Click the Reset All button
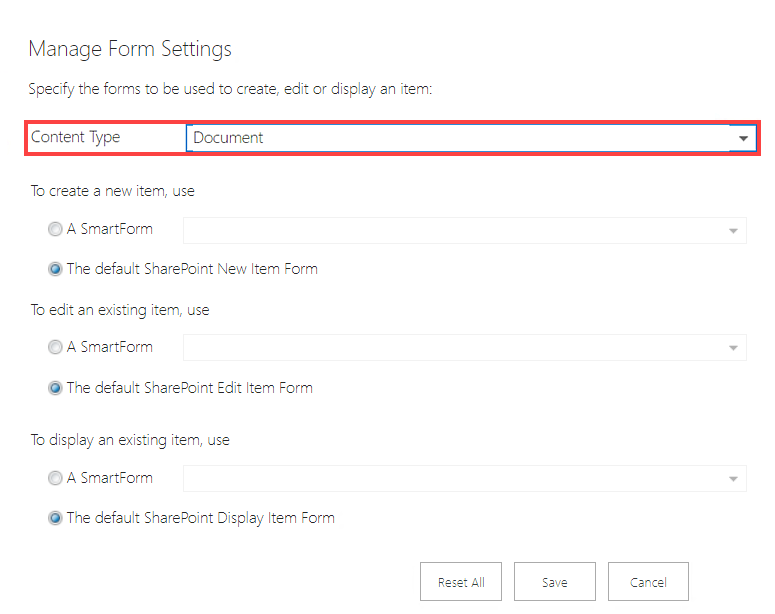This screenshot has height=614, width=775. [x=461, y=582]
